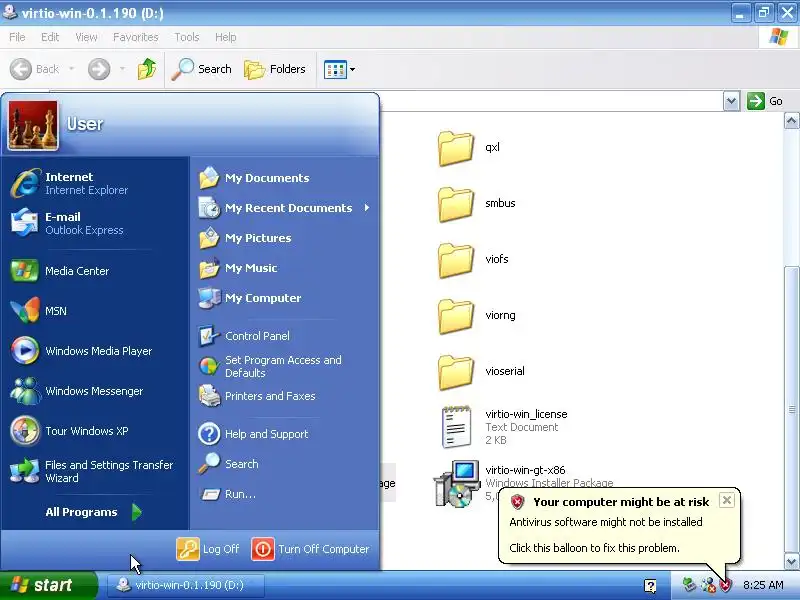The width and height of the screenshot is (800, 600).
Task: Select the viofs folder
Action: (473, 260)
